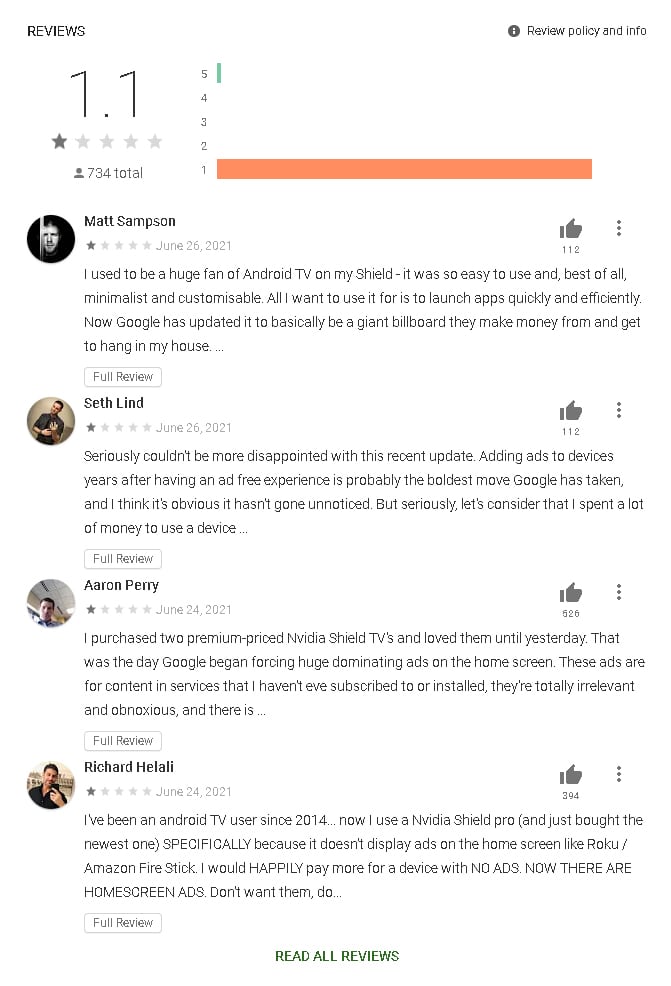Open three-dot menu on Seth Lind's review

[619, 410]
